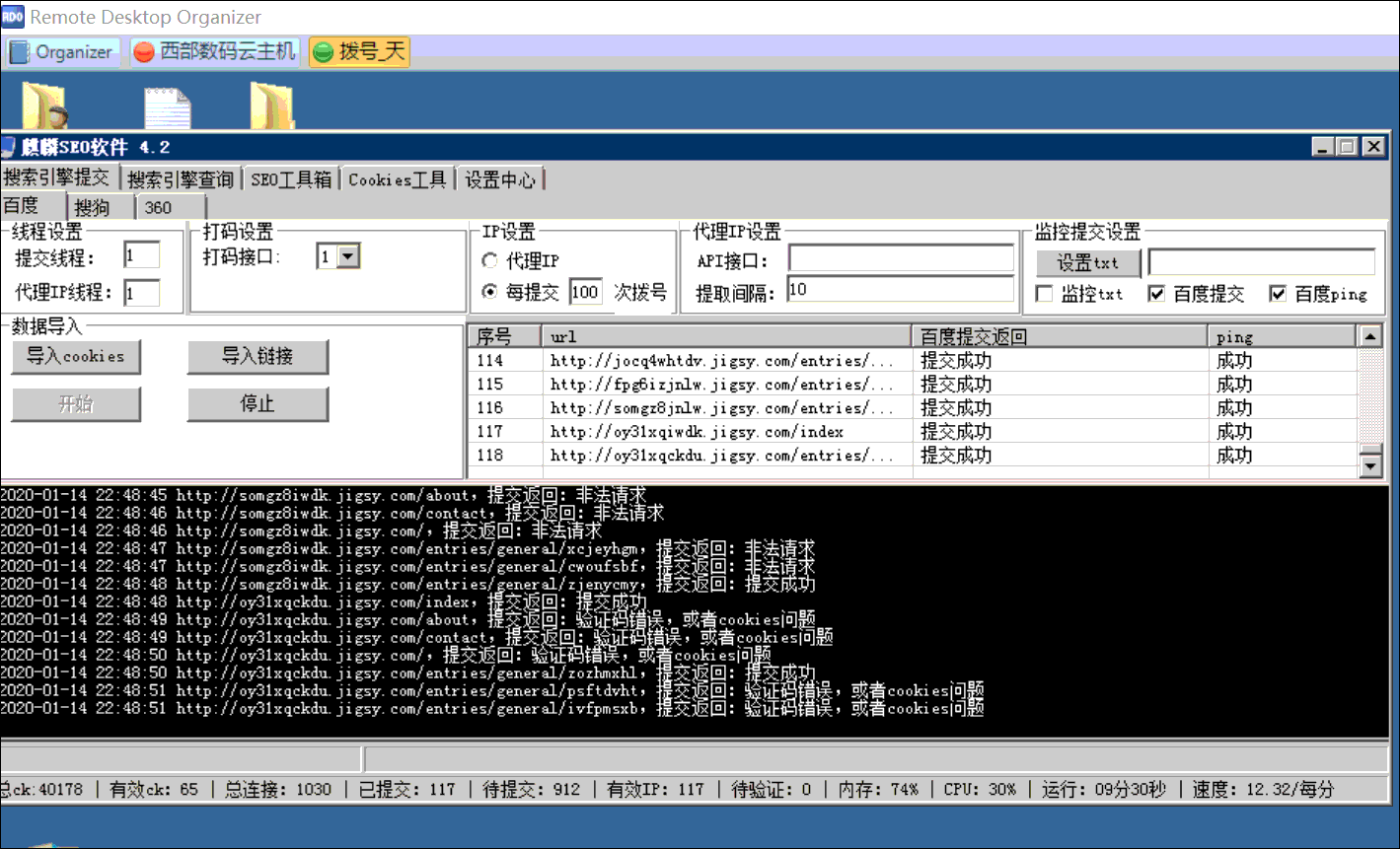
Task: Click the 有效IP: 117 status entry
Action: click(x=656, y=790)
